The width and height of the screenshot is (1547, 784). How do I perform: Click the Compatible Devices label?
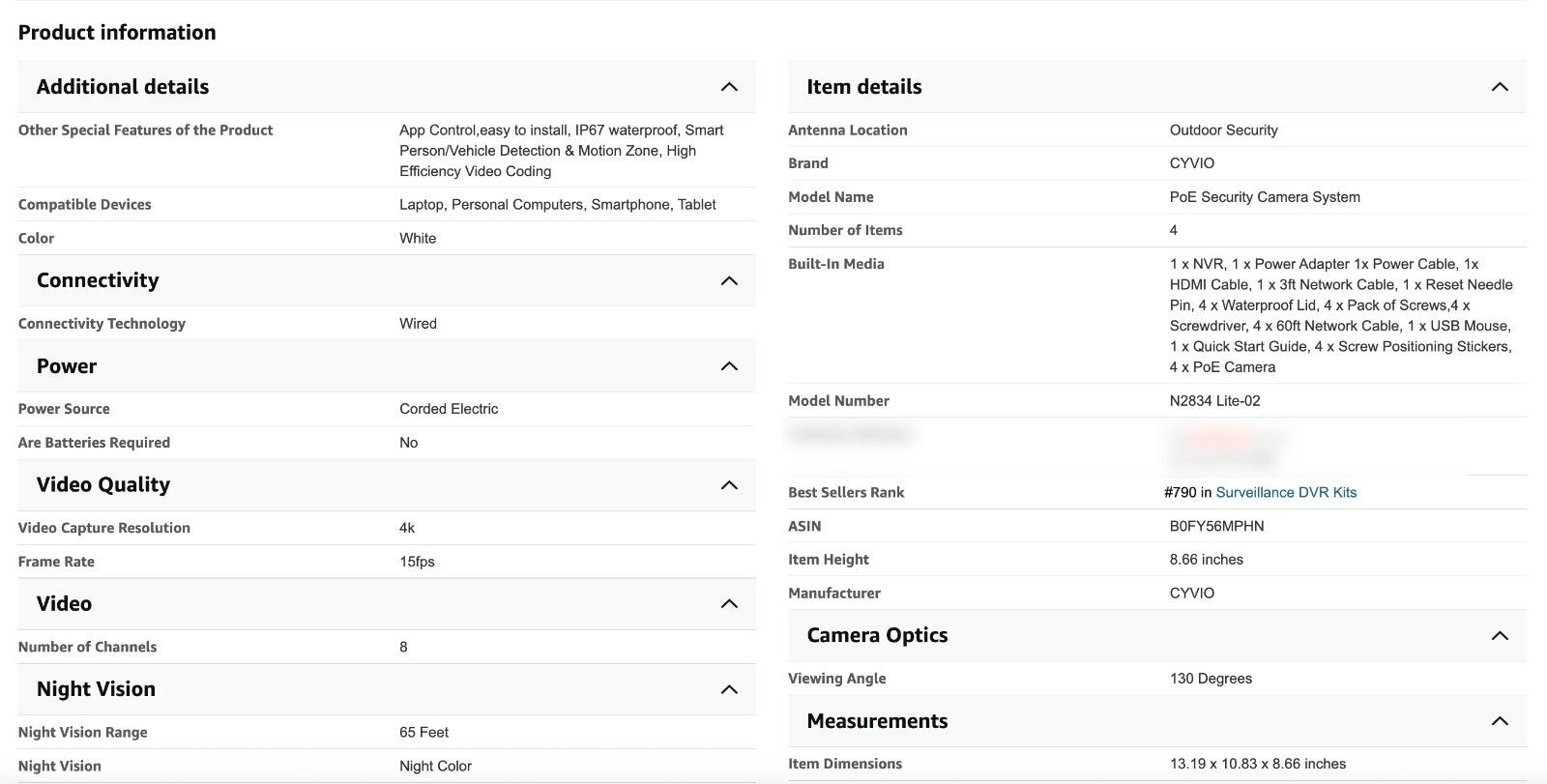(85, 205)
